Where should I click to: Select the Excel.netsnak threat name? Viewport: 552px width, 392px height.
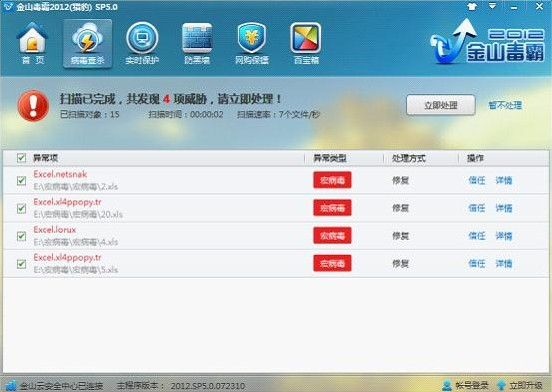(x=60, y=174)
